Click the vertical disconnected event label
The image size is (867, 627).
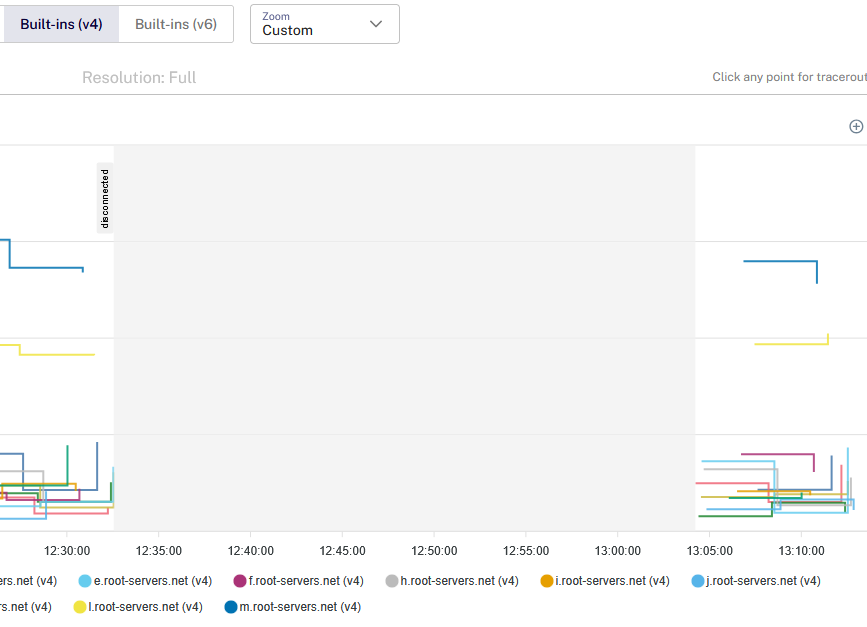[x=105, y=198]
